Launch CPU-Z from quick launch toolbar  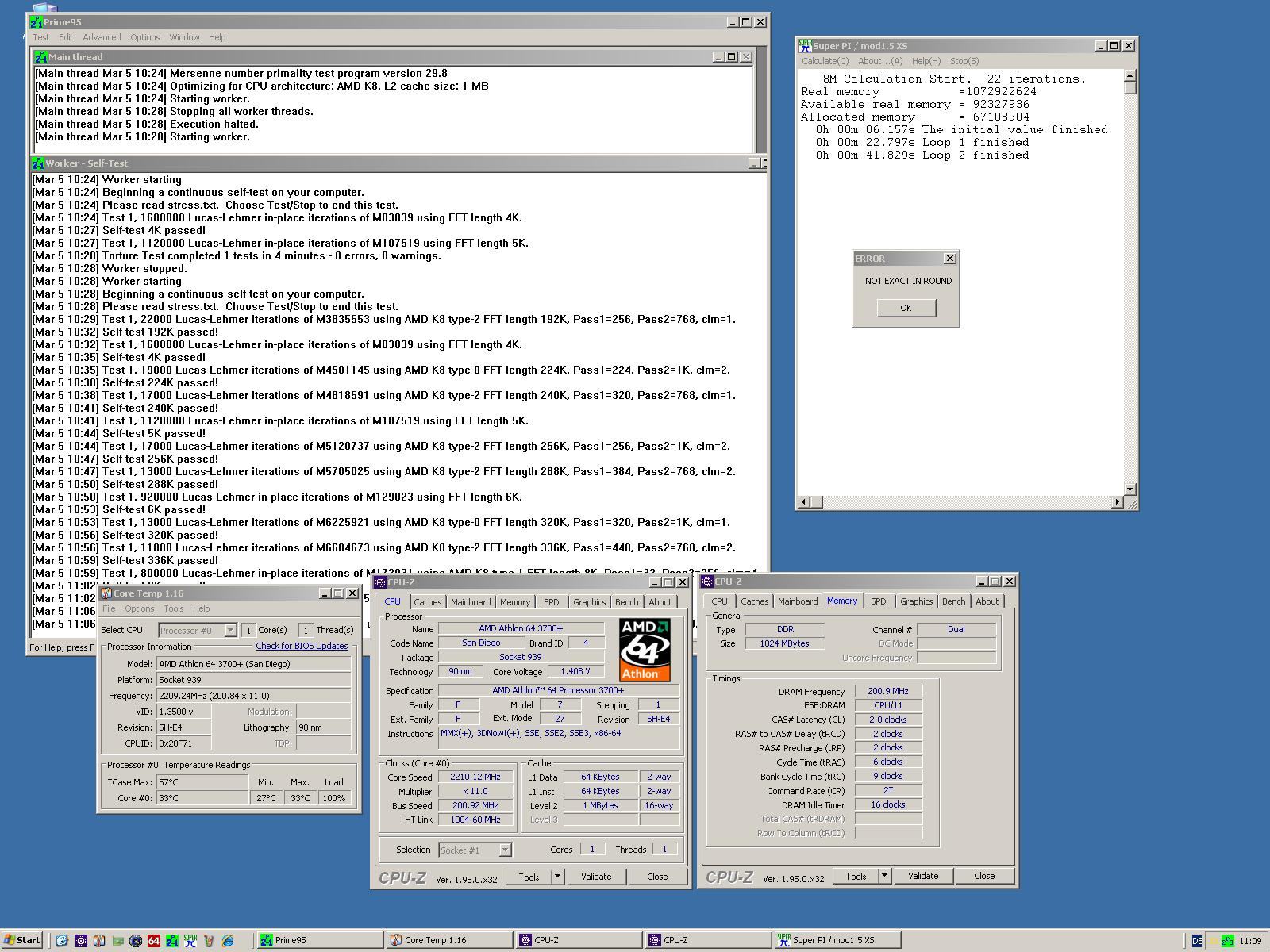[80, 940]
